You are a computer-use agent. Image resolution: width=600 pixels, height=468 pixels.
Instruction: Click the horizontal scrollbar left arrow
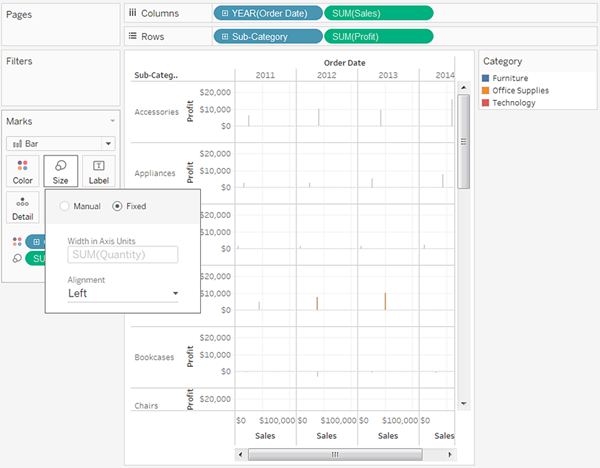point(240,455)
